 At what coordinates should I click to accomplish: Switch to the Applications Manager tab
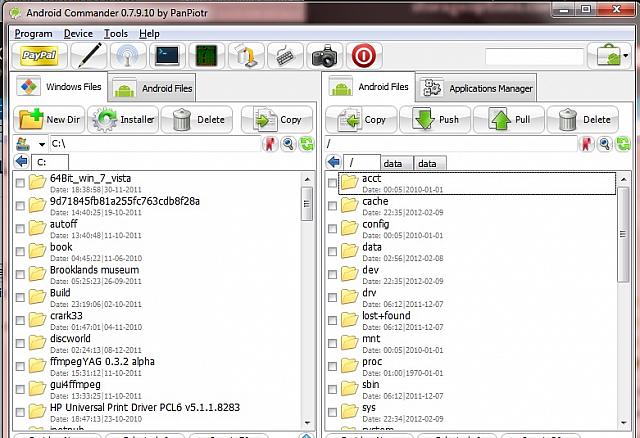476,88
